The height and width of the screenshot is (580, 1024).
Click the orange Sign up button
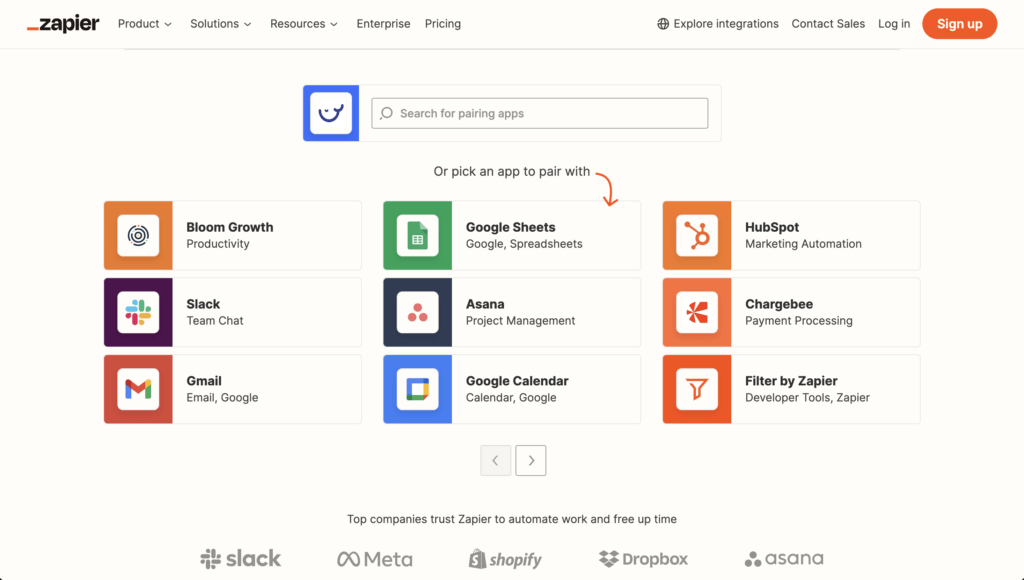coord(959,24)
